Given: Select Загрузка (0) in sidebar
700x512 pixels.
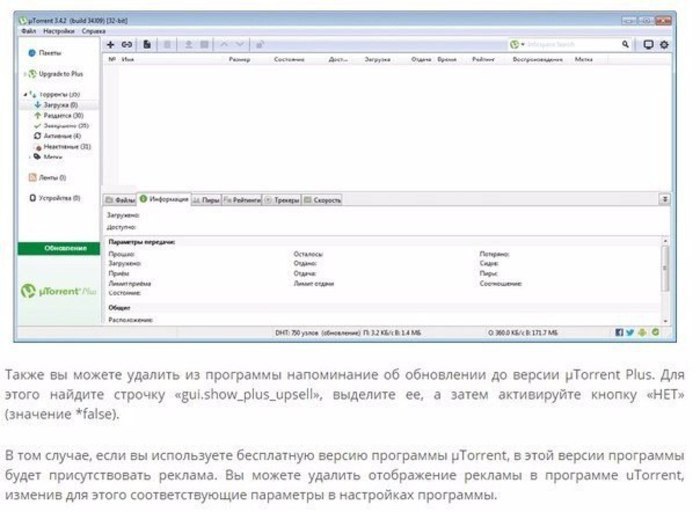Looking at the screenshot, I should pyautogui.click(x=56, y=105).
